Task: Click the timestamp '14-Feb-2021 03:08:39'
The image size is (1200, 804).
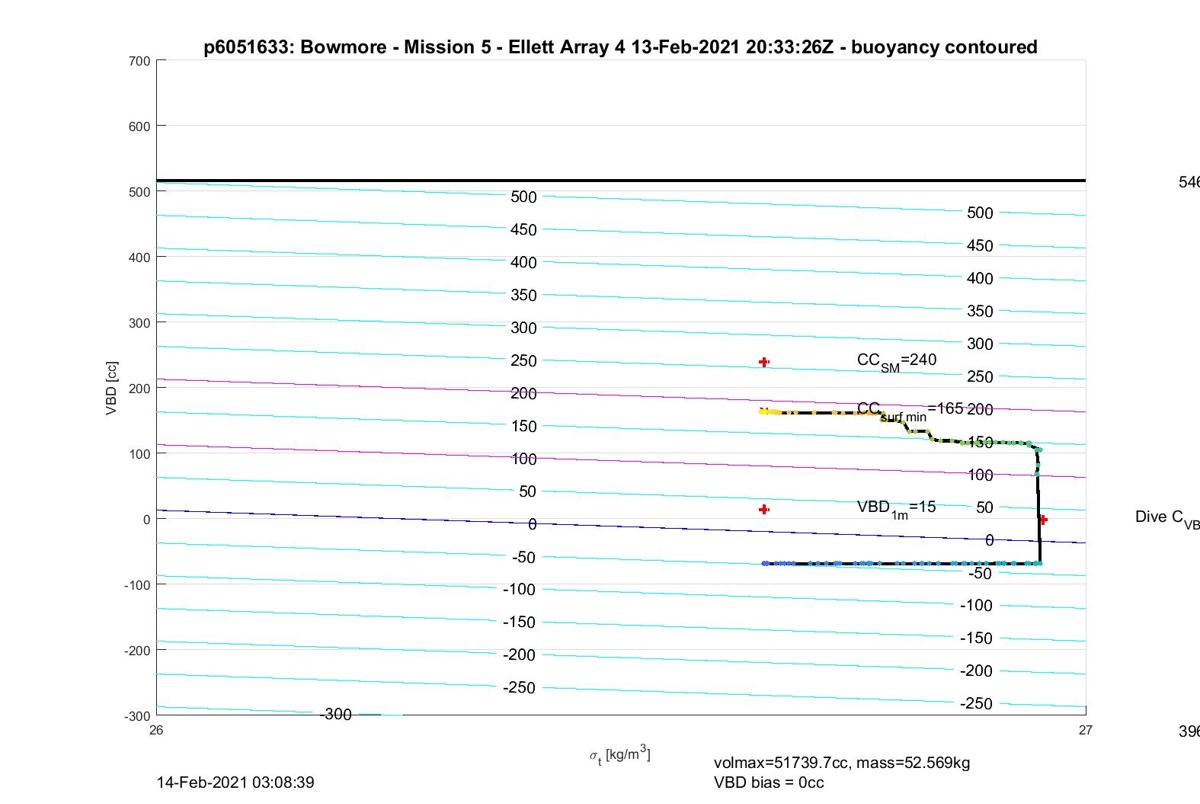Action: [236, 782]
